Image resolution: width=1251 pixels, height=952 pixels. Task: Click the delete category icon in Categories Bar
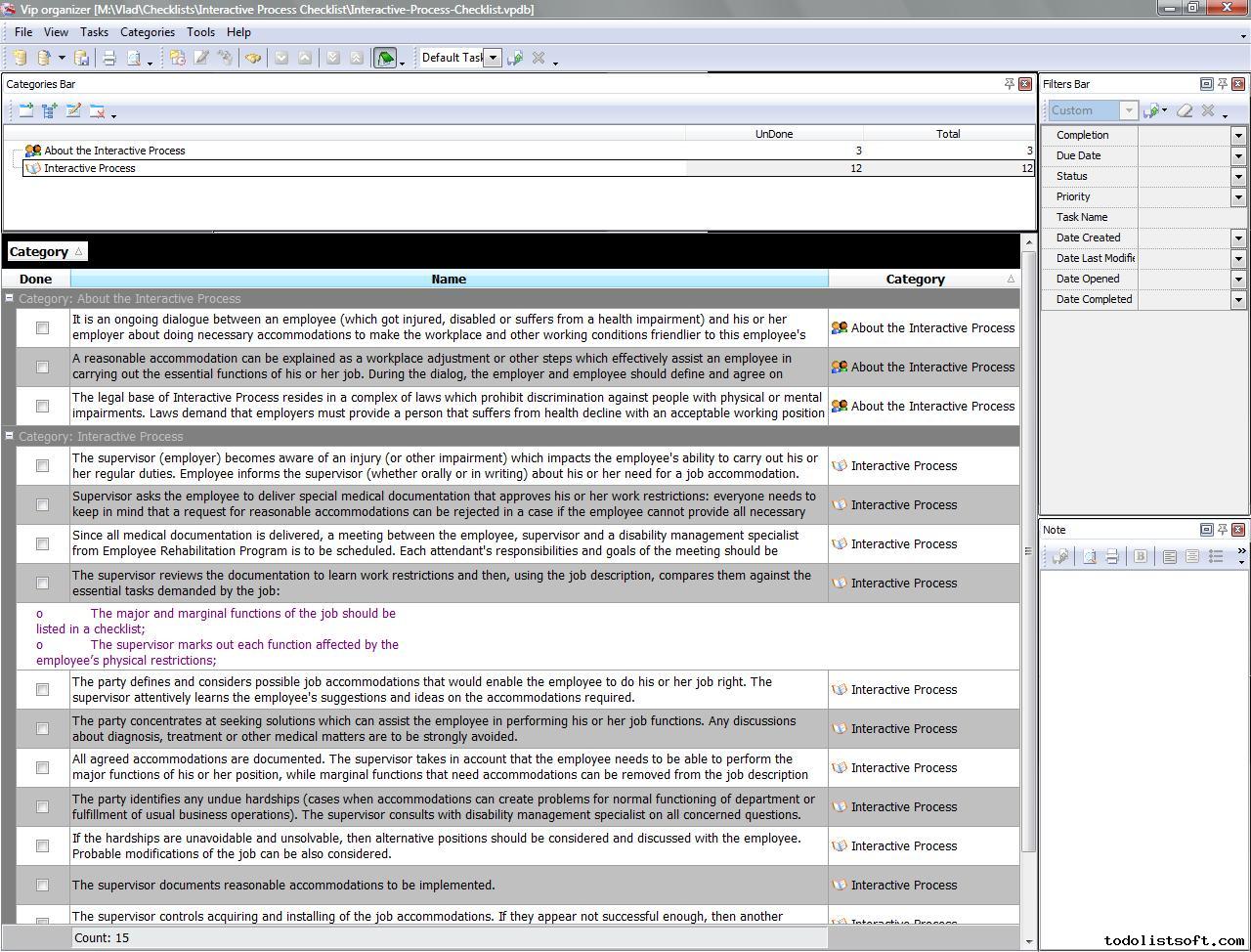coord(98,111)
